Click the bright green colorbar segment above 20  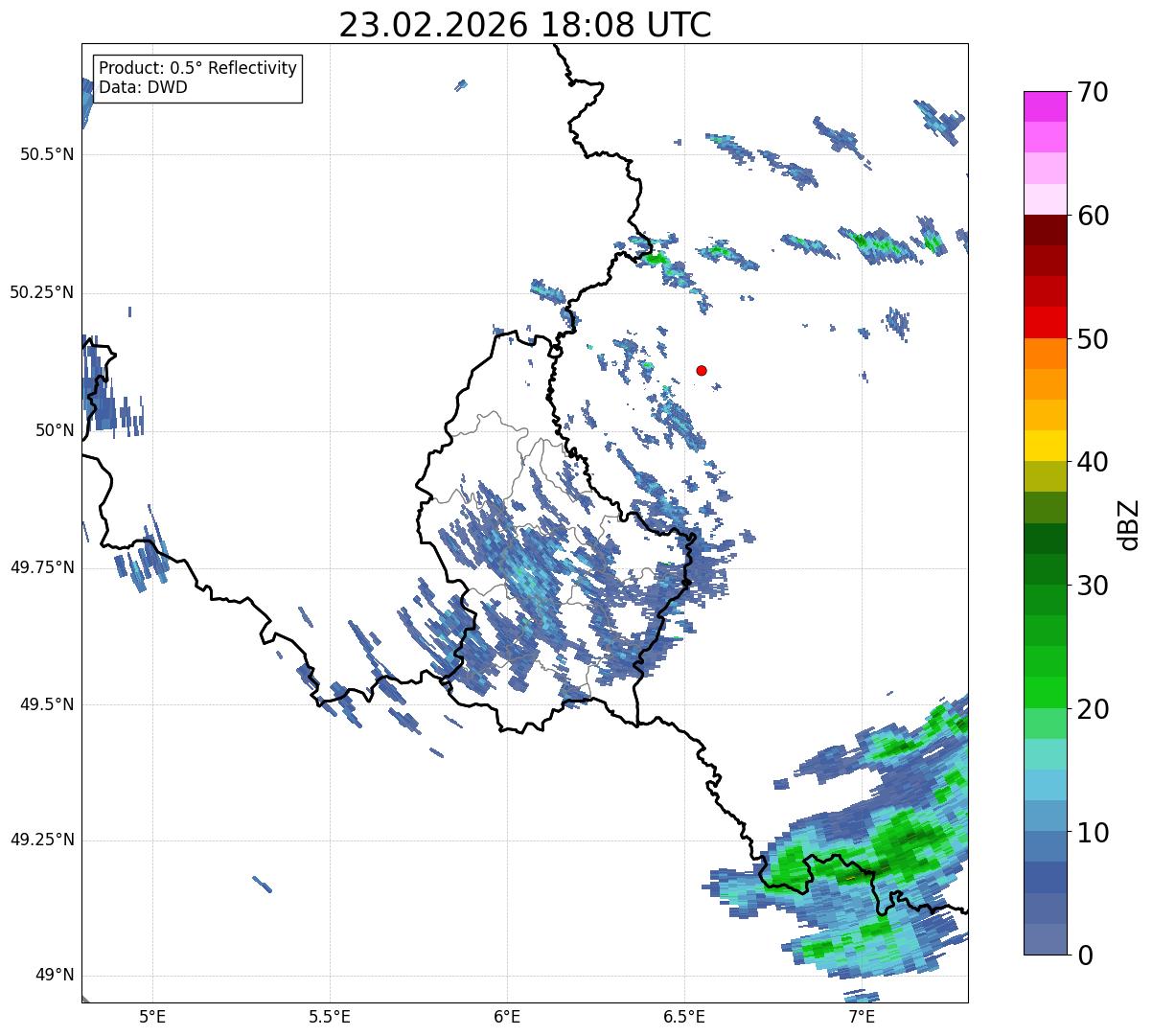(x=1046, y=692)
